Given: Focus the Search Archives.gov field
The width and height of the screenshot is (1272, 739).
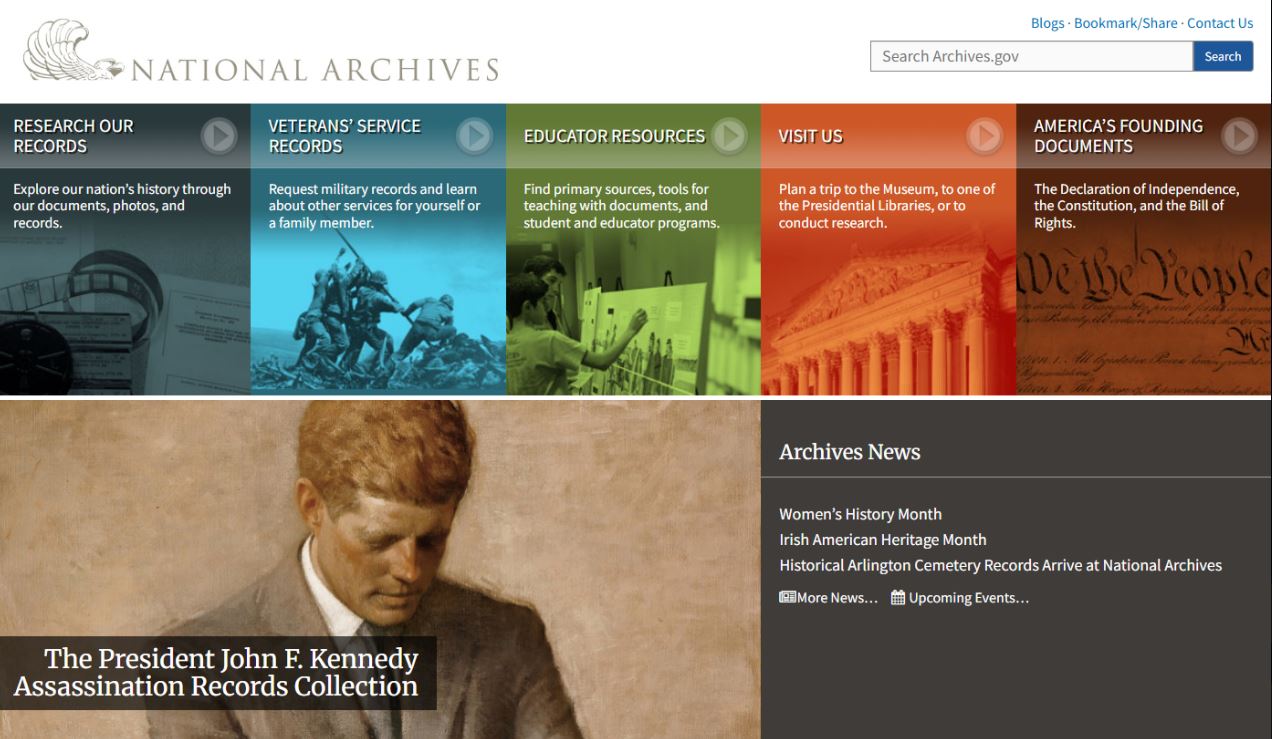Looking at the screenshot, I should 1031,56.
